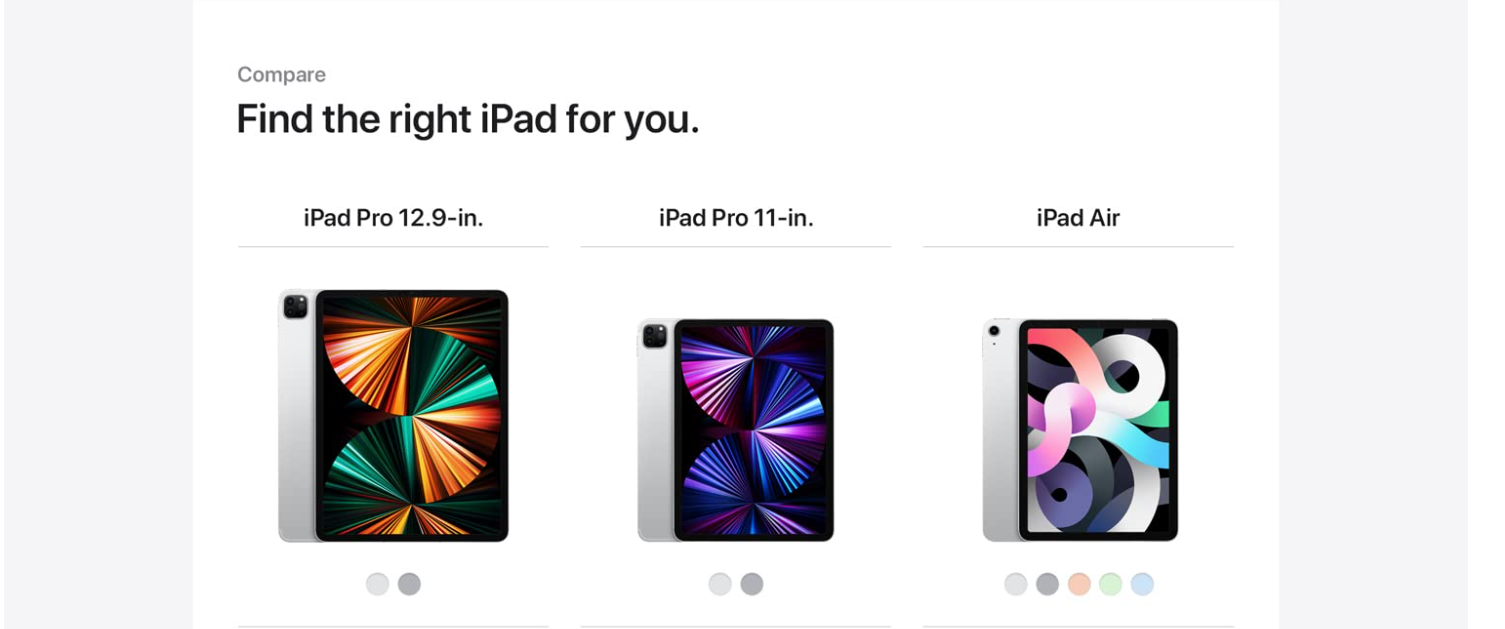Open the iPad Pro 11-in. product image
The image size is (1505, 629).
736,430
